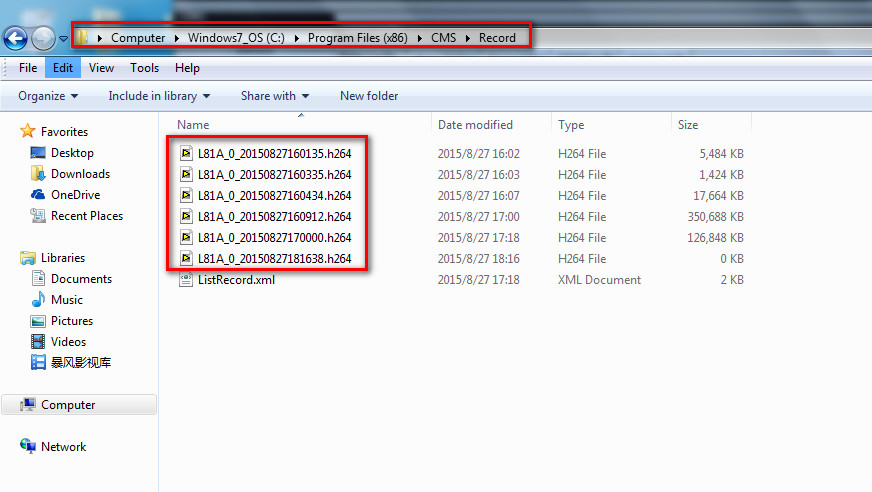The image size is (872, 492).
Task: Open the View menu
Action: pyautogui.click(x=101, y=68)
